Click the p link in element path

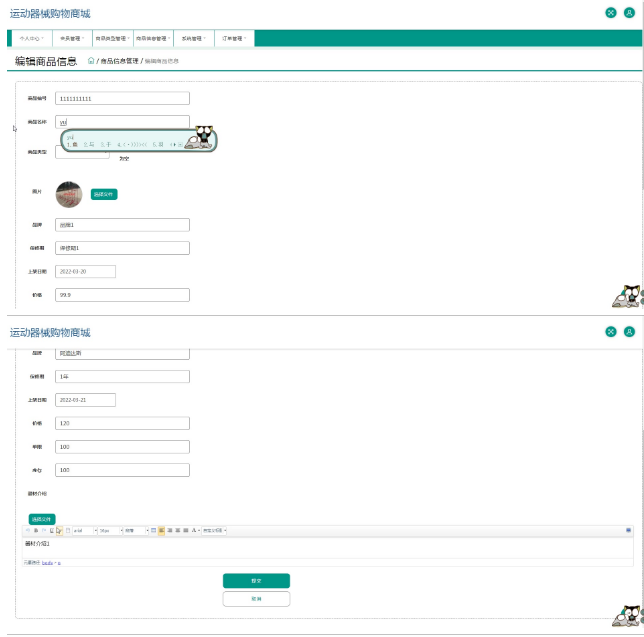click(59, 563)
